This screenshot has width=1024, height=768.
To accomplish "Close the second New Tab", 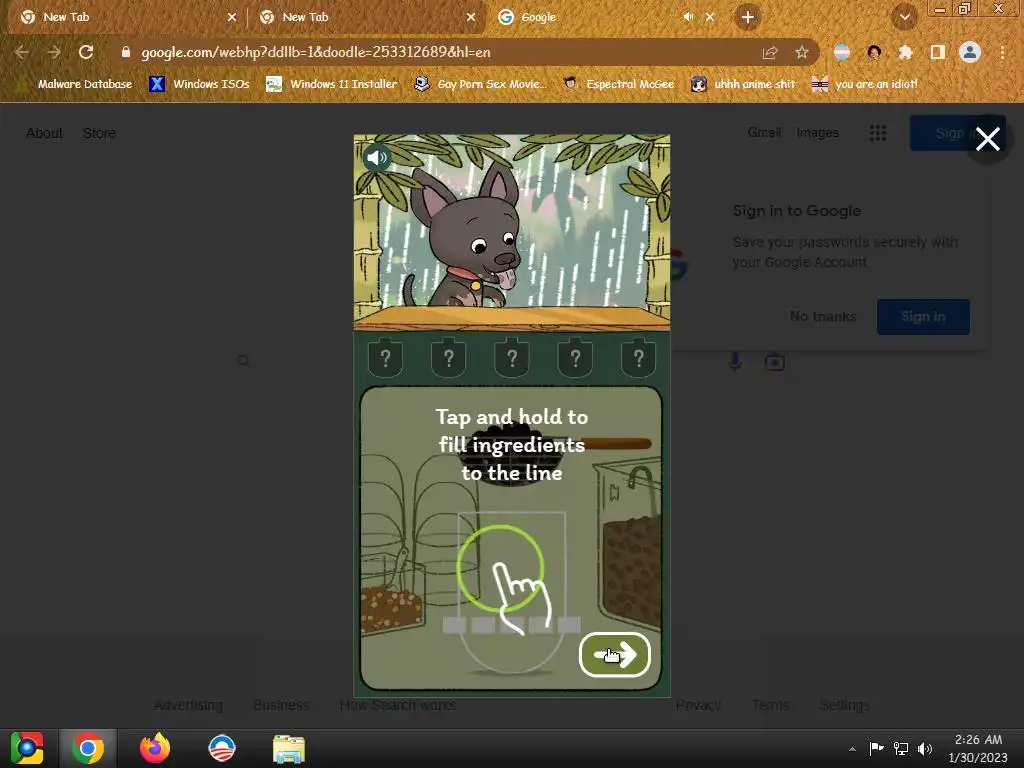I will [471, 18].
